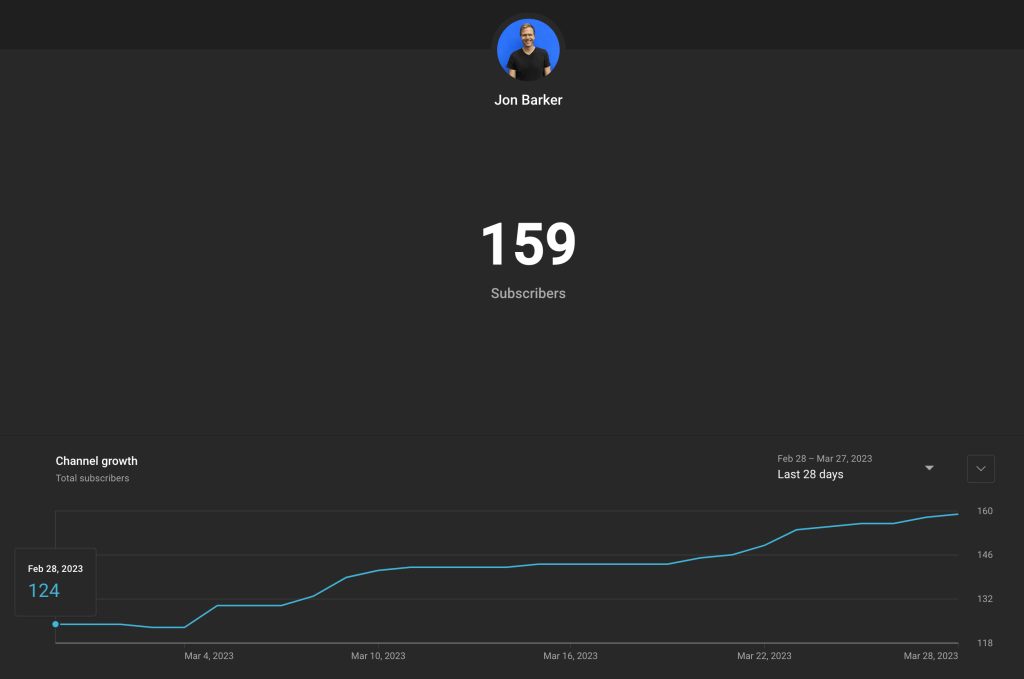
Task: Open the Last 28 days dropdown
Action: (810, 475)
